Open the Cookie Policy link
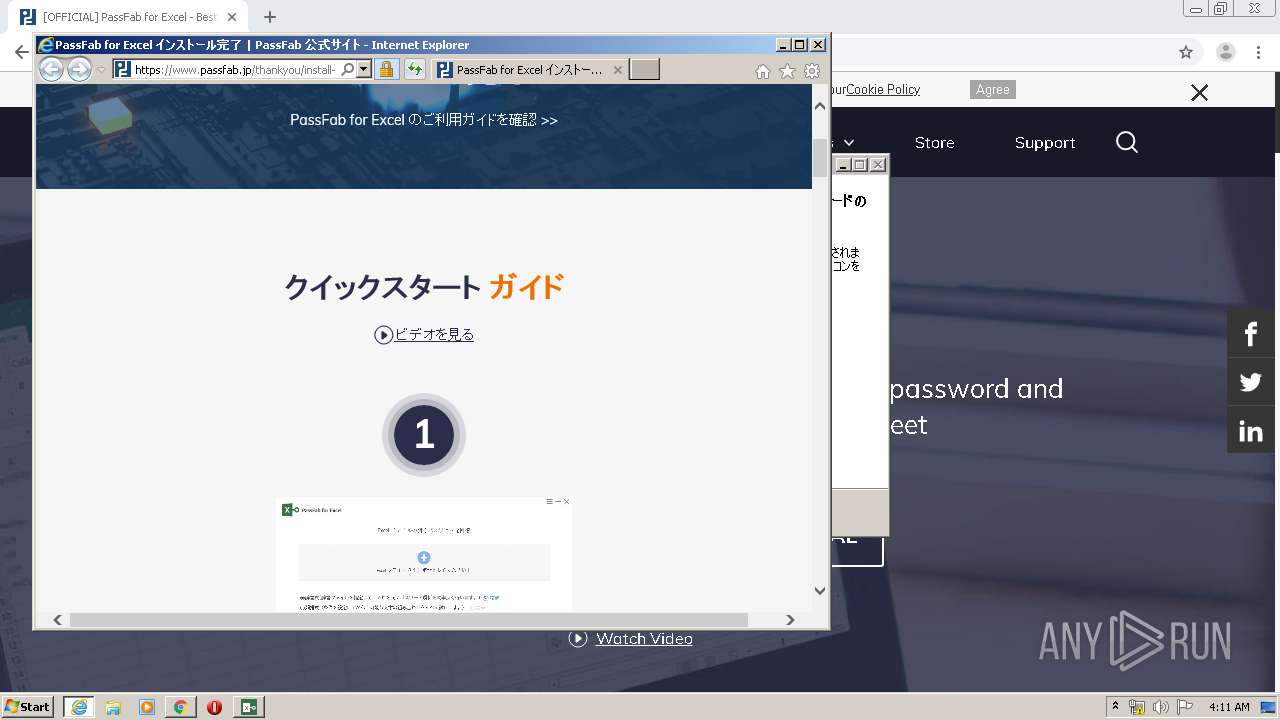The width and height of the screenshot is (1280, 720). coord(883,89)
